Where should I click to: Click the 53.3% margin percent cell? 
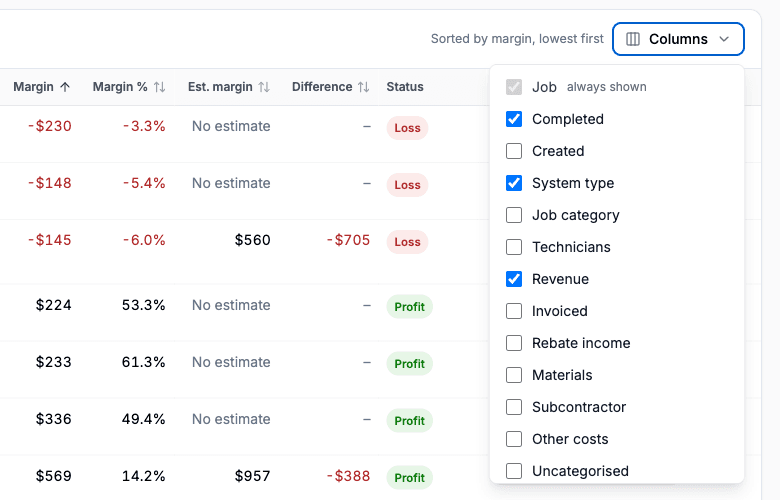click(x=144, y=304)
